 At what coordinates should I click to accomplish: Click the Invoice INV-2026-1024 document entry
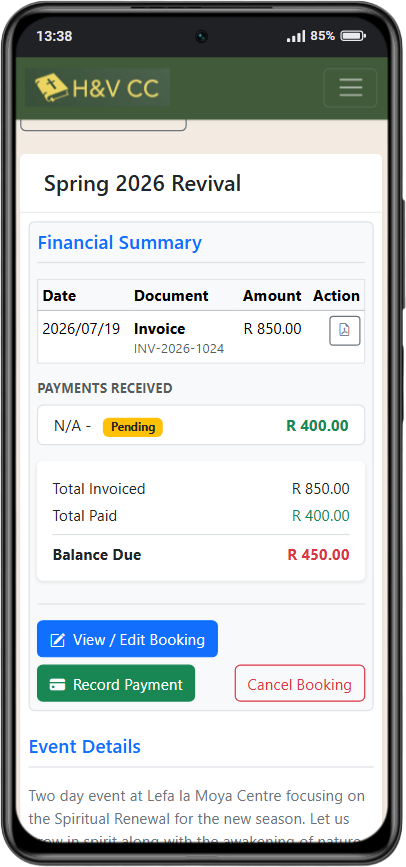click(x=179, y=337)
